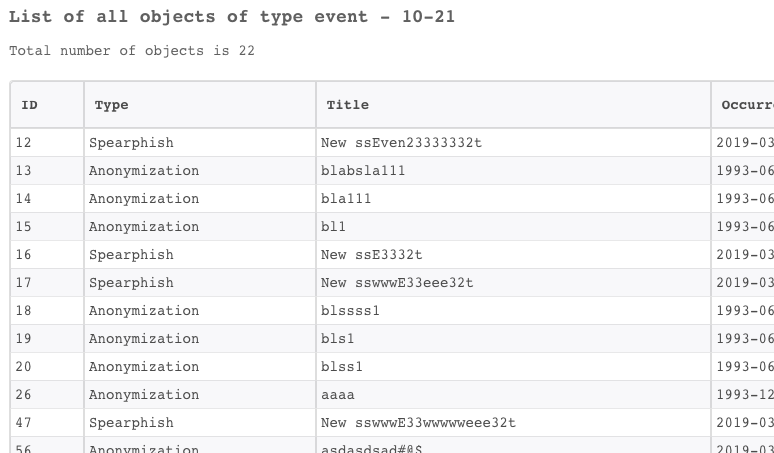774x453 pixels.
Task: Click the title 'New sswwwE33eee32t'
Action: click(x=397, y=283)
